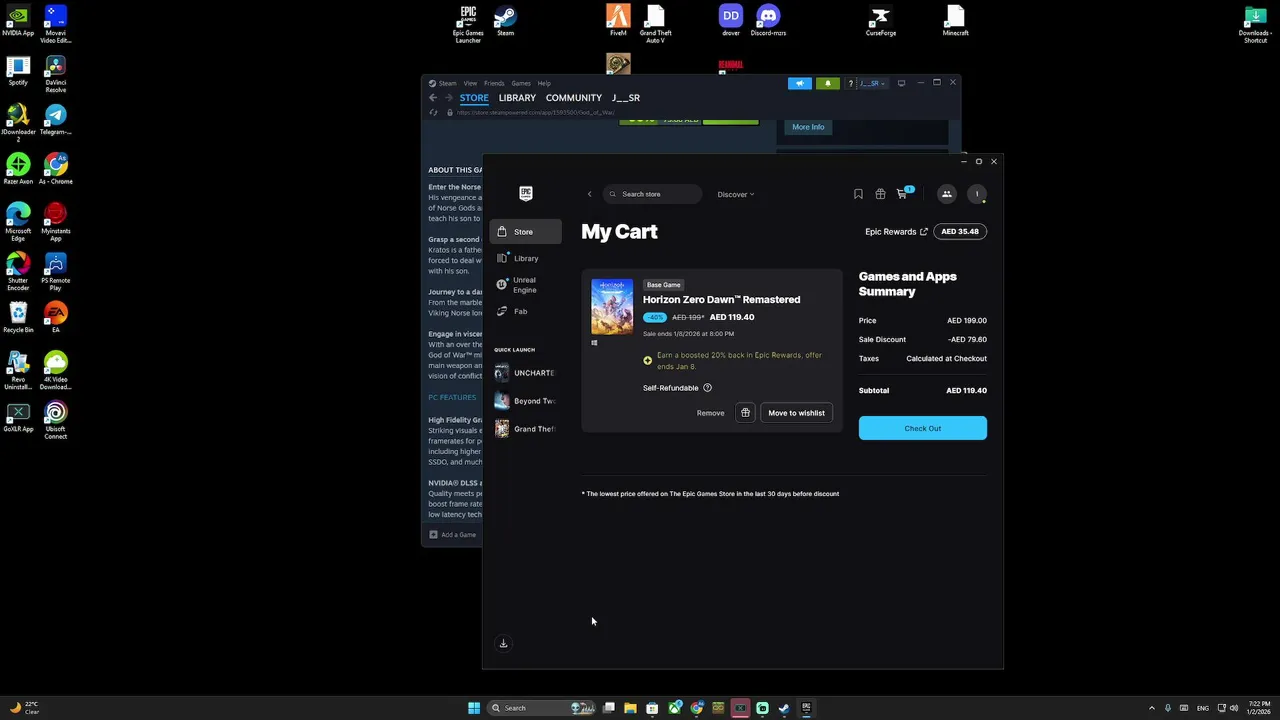Open Steam LIBRARY tab
Screen dimensions: 1280x720
tap(517, 98)
